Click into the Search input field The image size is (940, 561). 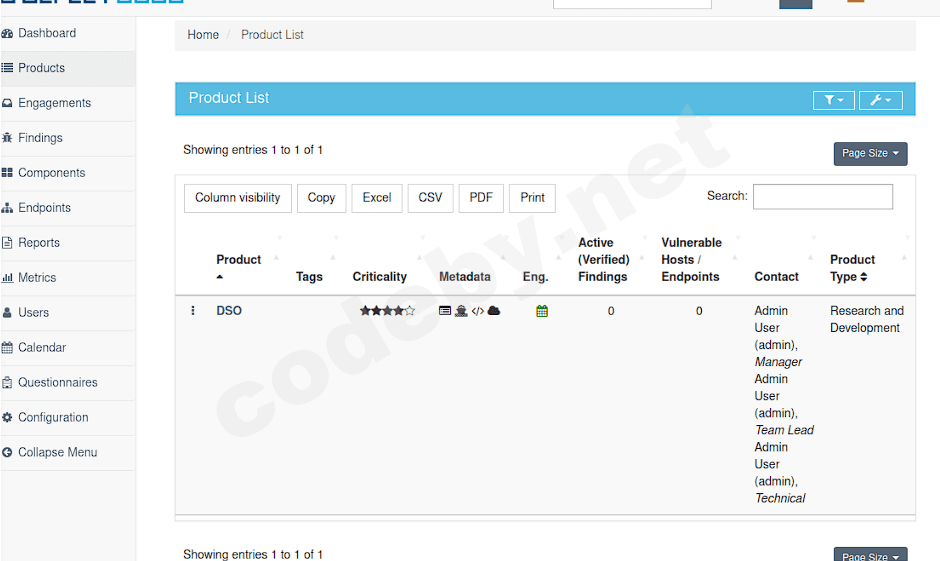pos(822,197)
